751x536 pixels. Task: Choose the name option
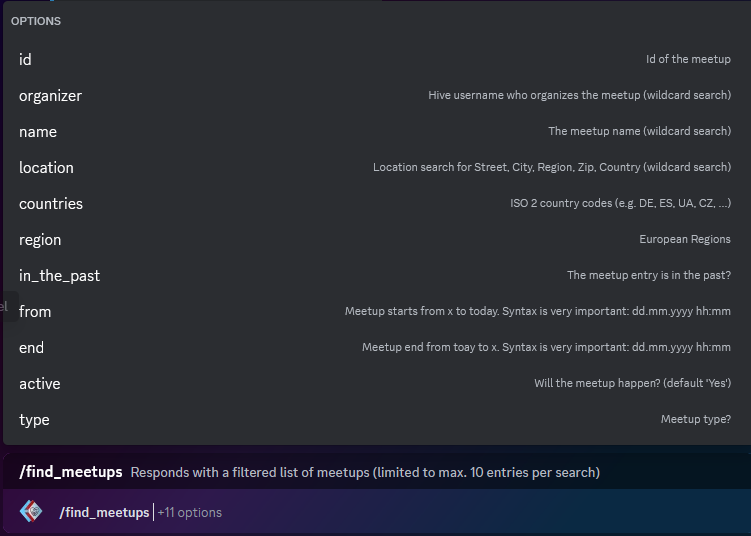tap(375, 131)
